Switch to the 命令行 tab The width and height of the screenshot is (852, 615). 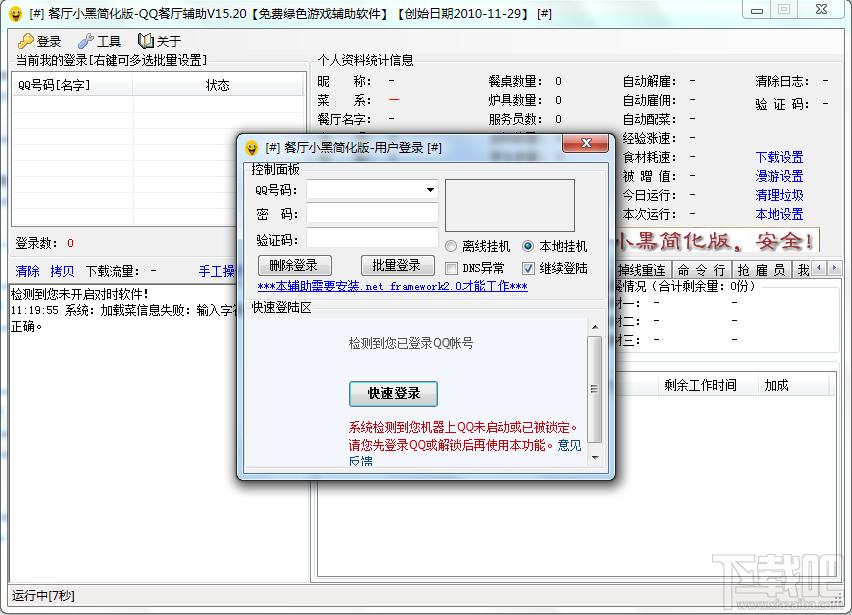[x=701, y=269]
